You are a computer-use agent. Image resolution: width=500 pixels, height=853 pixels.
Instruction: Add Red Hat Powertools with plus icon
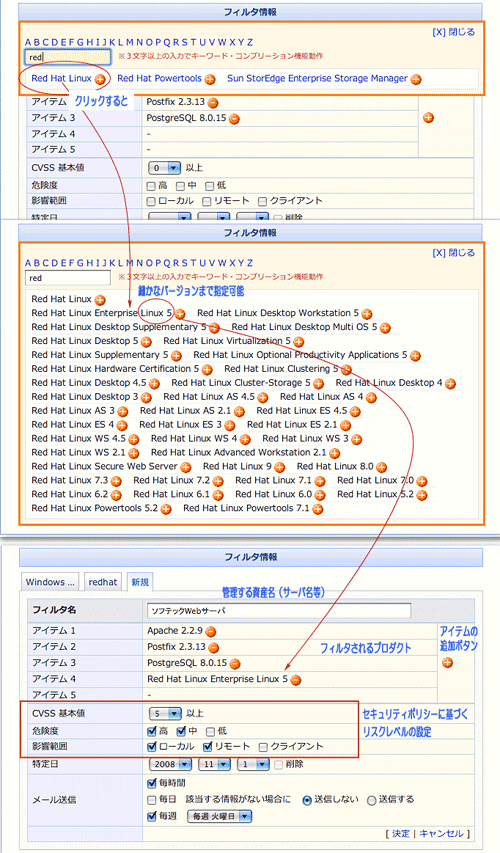coord(209,79)
